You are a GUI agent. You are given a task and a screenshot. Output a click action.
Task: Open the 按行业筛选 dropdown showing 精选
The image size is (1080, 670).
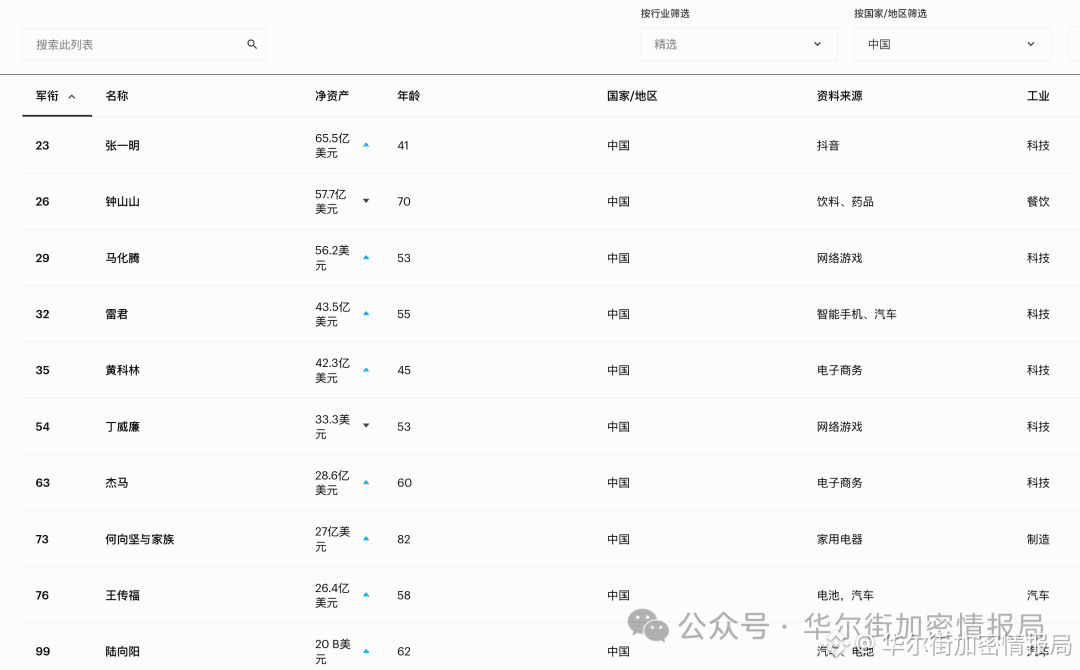pos(738,44)
